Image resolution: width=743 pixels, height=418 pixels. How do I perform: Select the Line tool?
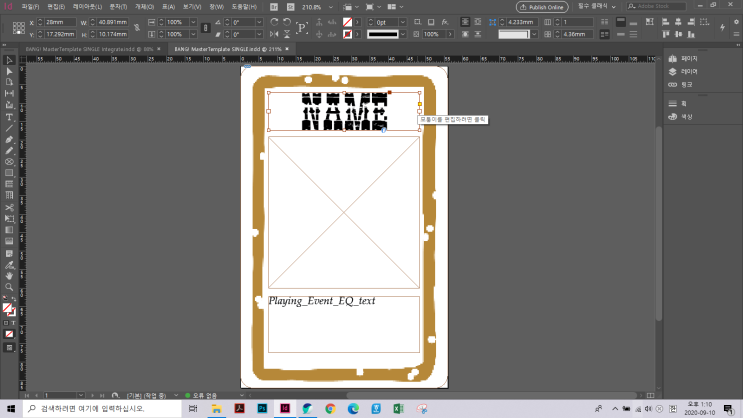9,128
